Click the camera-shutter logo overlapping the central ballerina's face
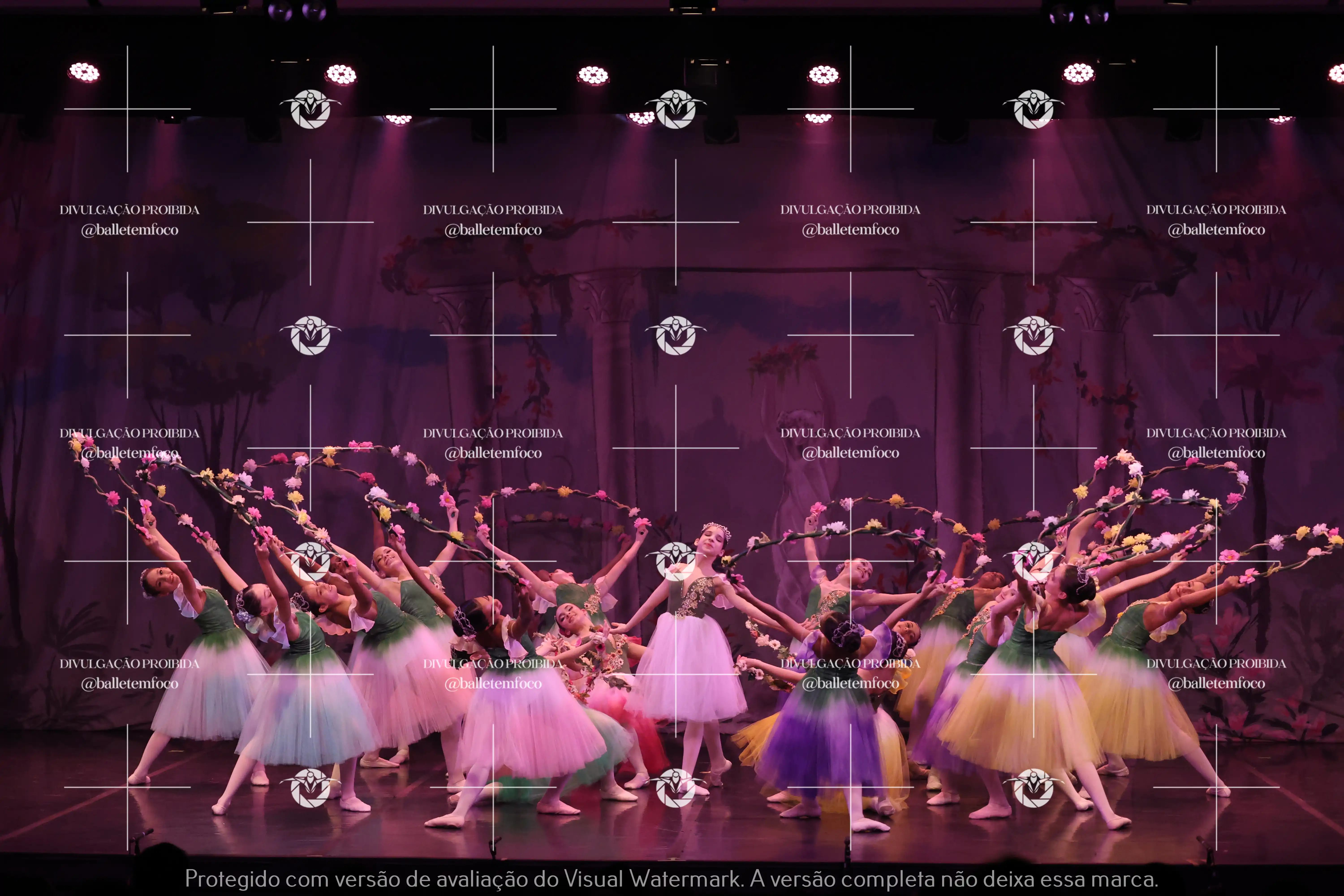The image size is (1344, 896). [x=675, y=562]
